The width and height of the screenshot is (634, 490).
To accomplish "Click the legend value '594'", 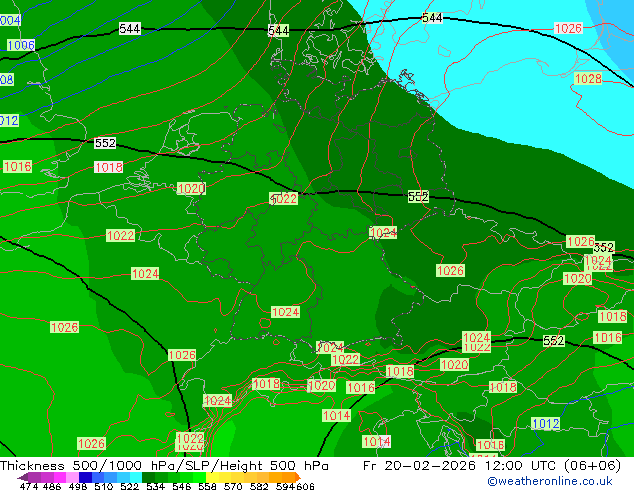I will click(285, 486).
